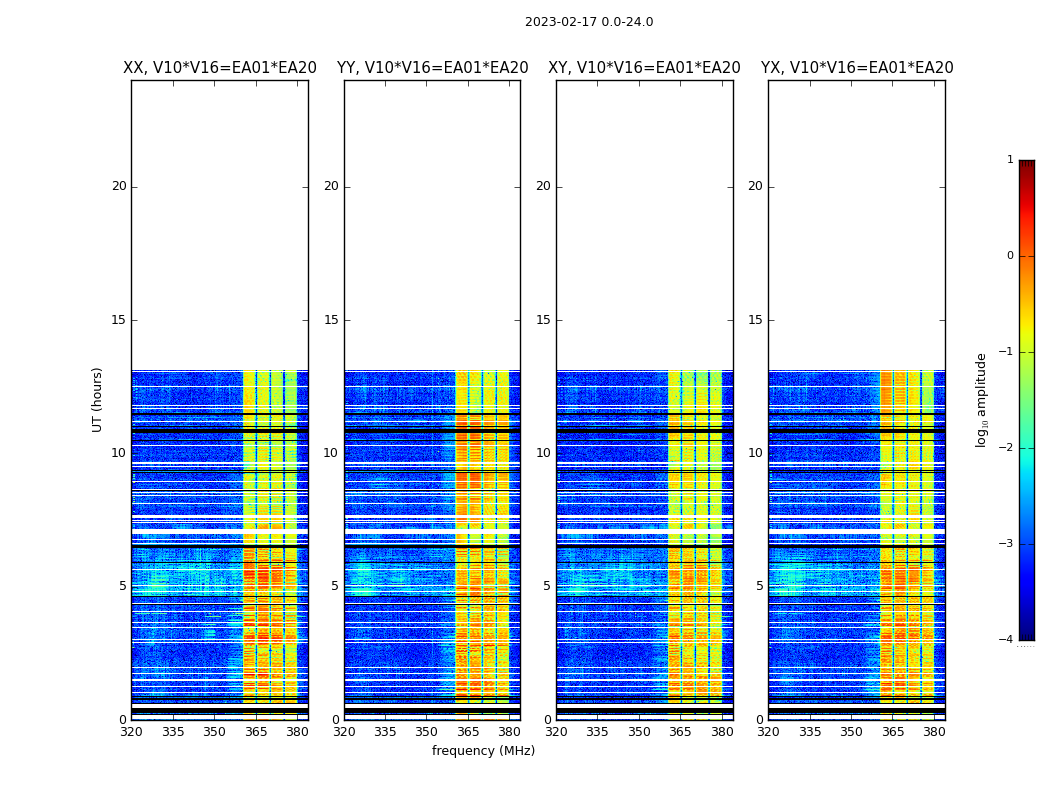Viewport: 1050px width, 800px height.
Task: Click the 20 hour tick left of XX panel
Action: click(119, 186)
